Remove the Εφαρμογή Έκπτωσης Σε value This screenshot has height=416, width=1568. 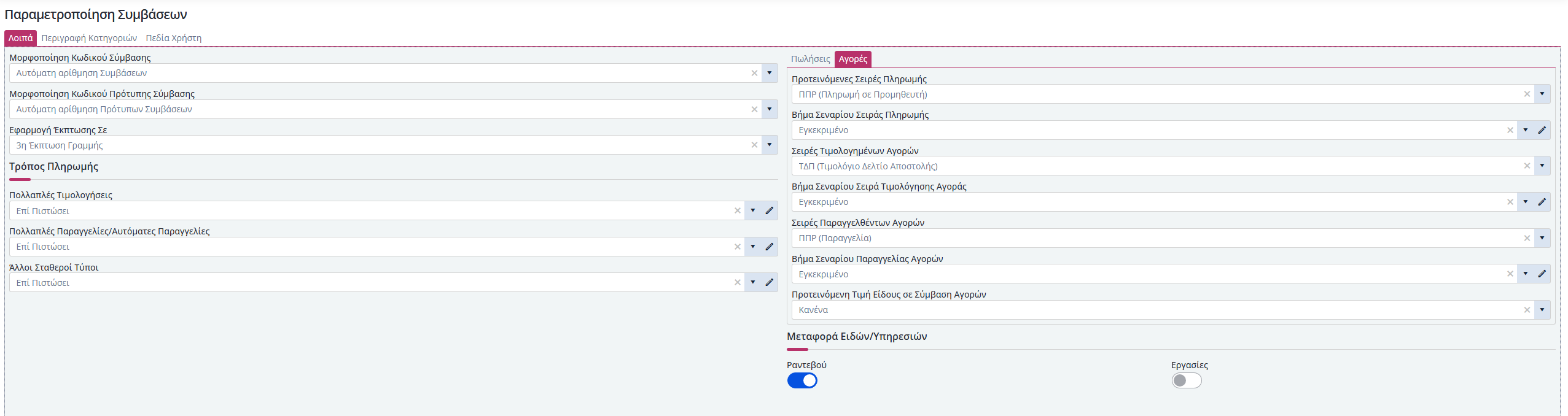pyautogui.click(x=754, y=145)
